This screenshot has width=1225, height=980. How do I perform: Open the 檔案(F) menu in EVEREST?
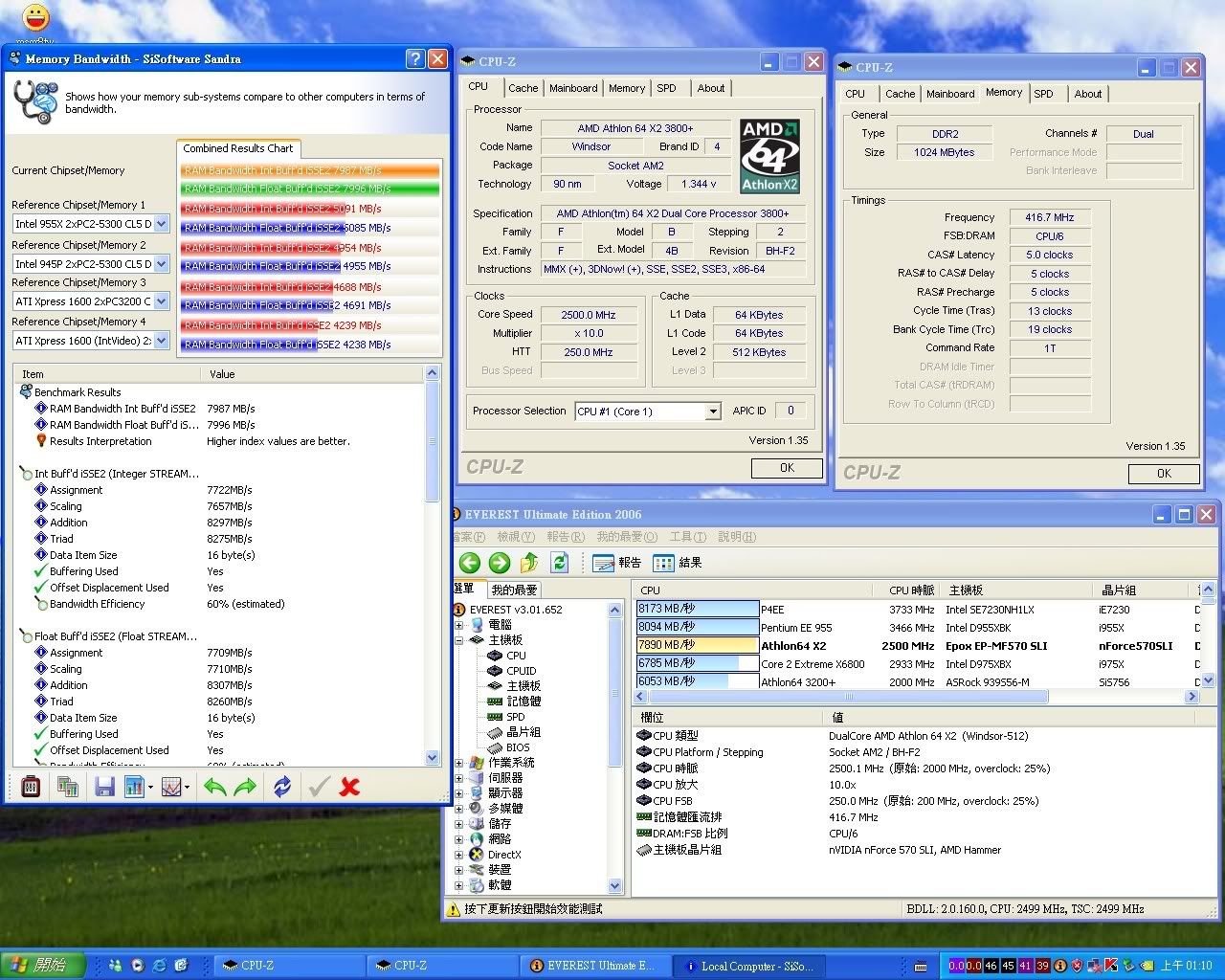pyautogui.click(x=468, y=537)
